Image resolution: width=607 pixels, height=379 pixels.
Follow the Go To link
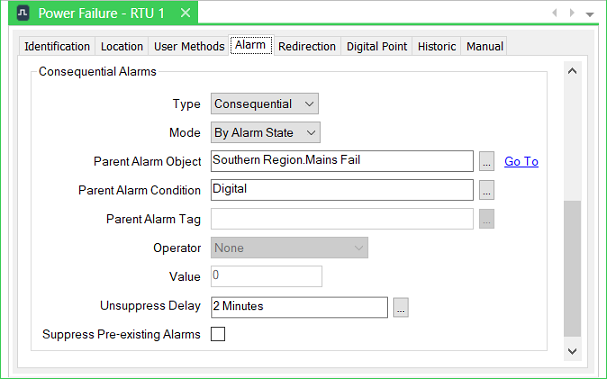pyautogui.click(x=521, y=161)
